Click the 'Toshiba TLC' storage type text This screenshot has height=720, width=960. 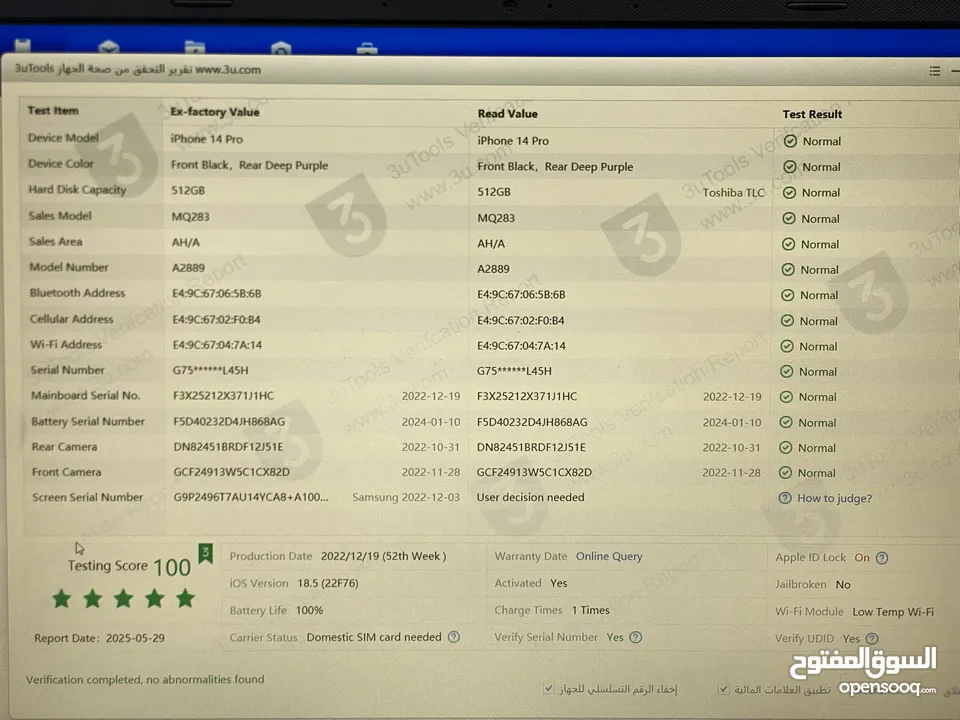pos(733,193)
